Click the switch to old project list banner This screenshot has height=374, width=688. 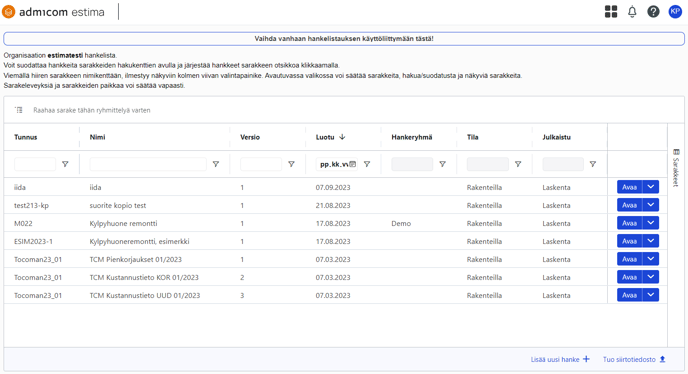click(x=344, y=39)
